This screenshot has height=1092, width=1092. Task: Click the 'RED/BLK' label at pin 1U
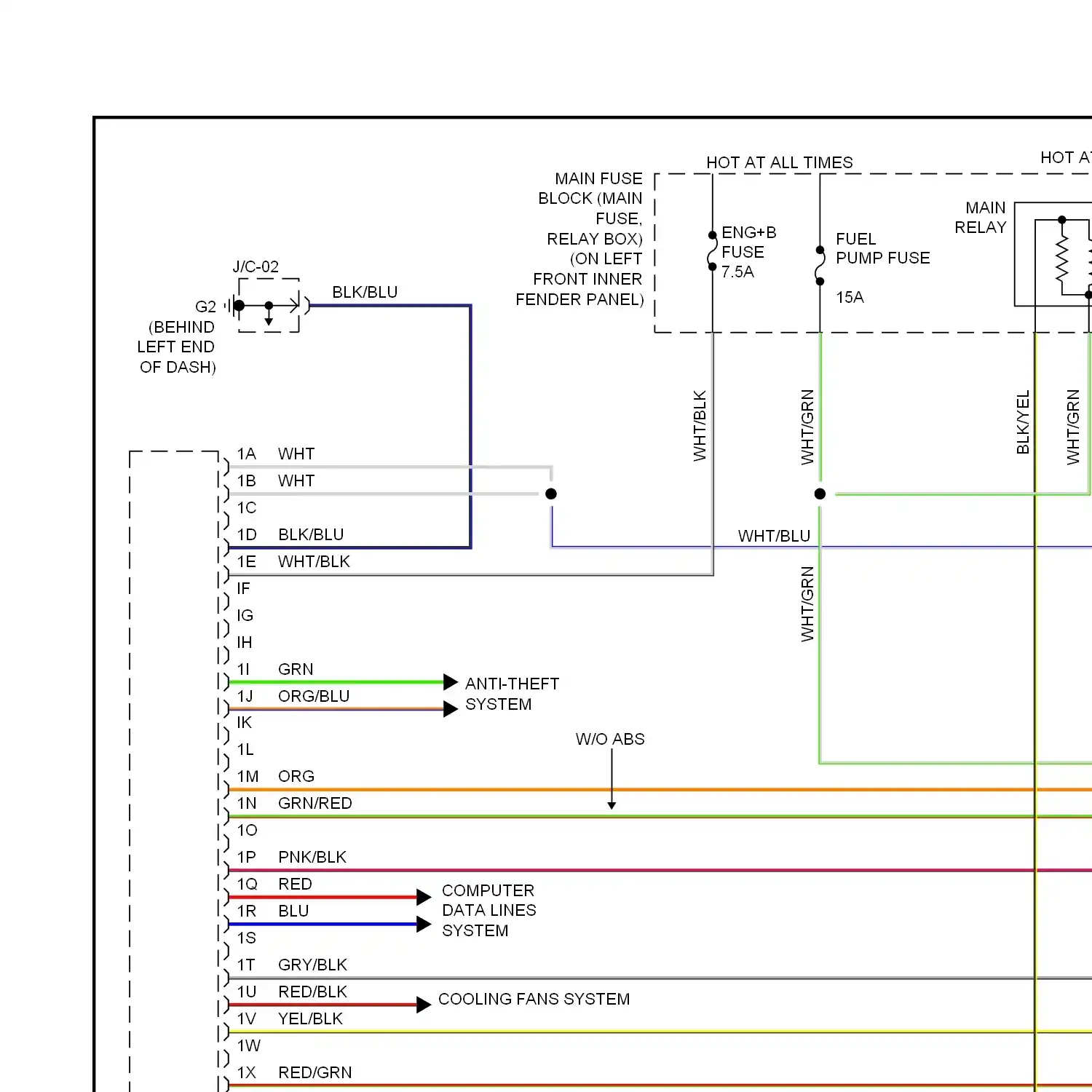tap(312, 992)
